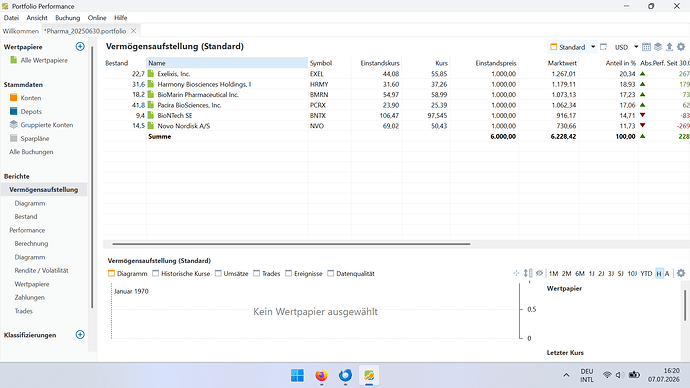Viewport: 690px width, 388px height.
Task: Click the document icon next to BioNTech SE
Action: [151, 115]
